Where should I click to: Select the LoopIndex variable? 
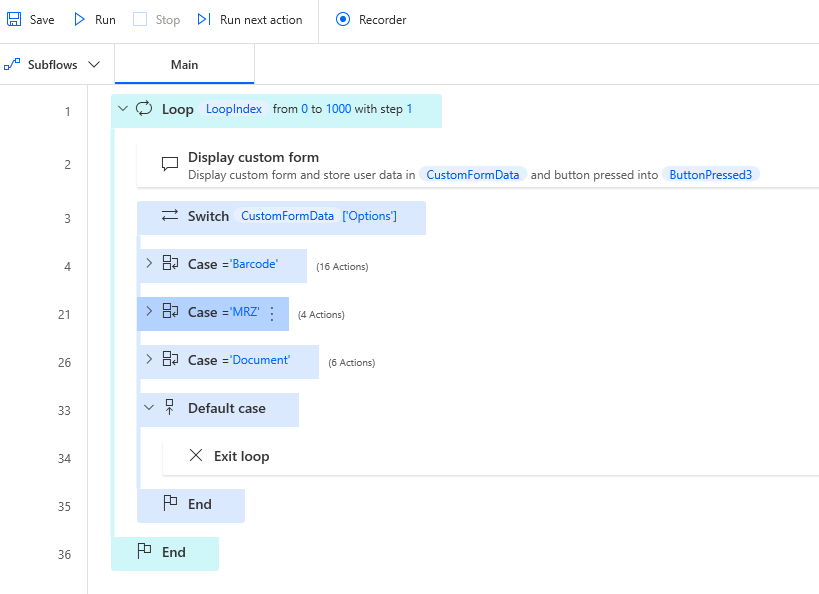[234, 109]
